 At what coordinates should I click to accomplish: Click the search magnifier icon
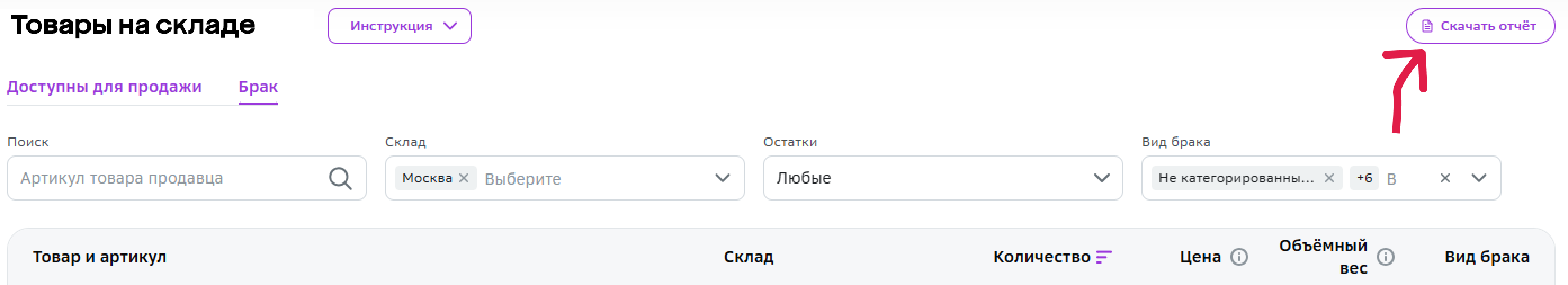pos(341,179)
